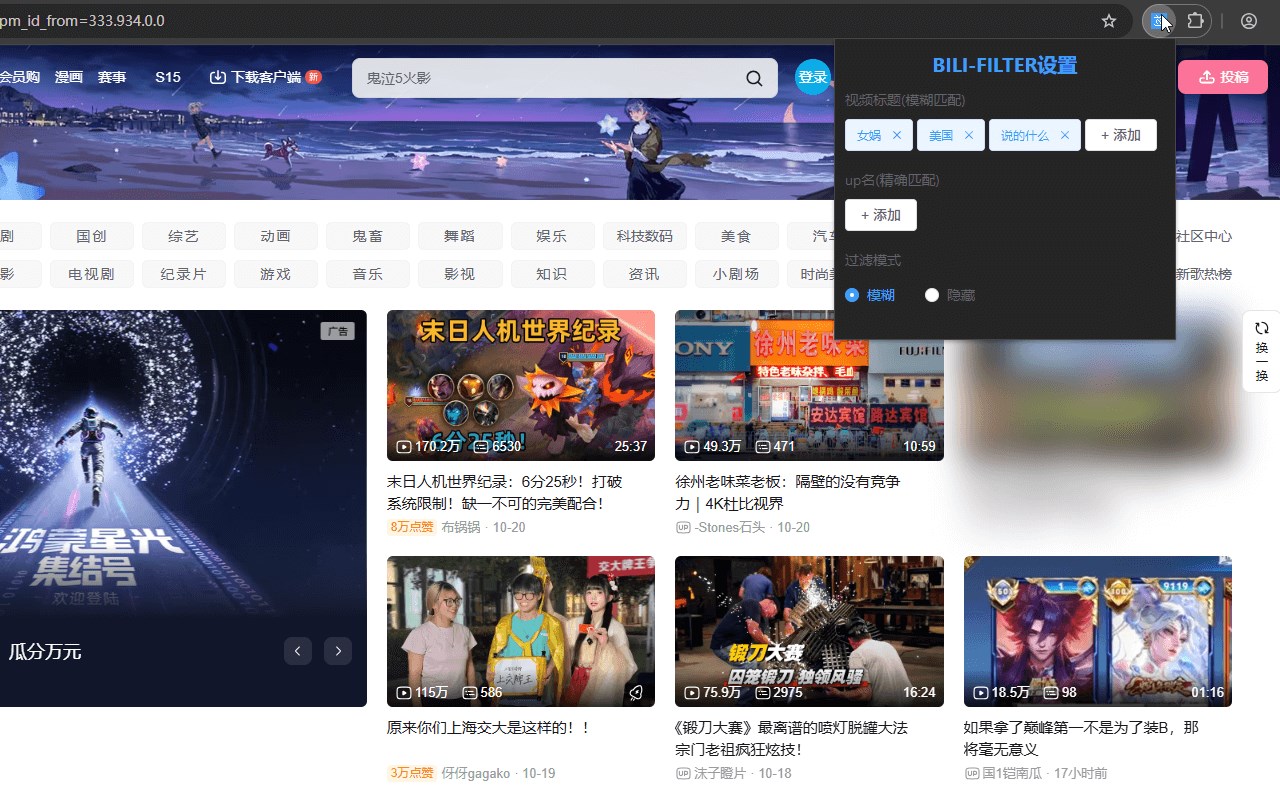This screenshot has width=1280, height=800.
Task: Open the 徐州老味菜 video thumbnail
Action: click(x=809, y=385)
